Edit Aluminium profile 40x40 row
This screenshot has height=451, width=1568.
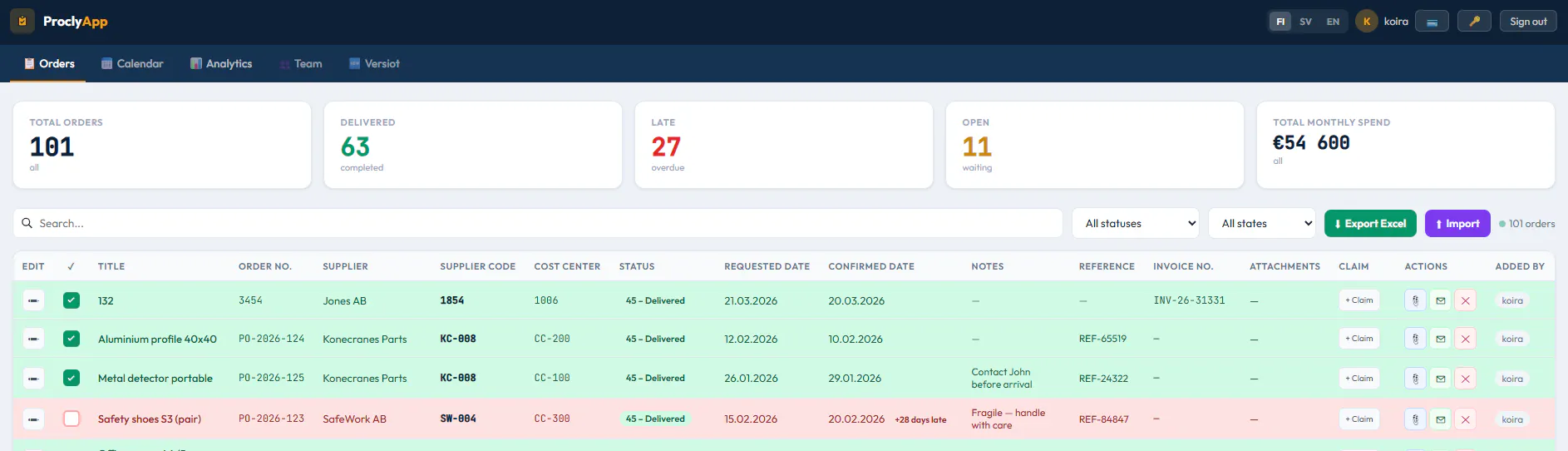point(33,339)
